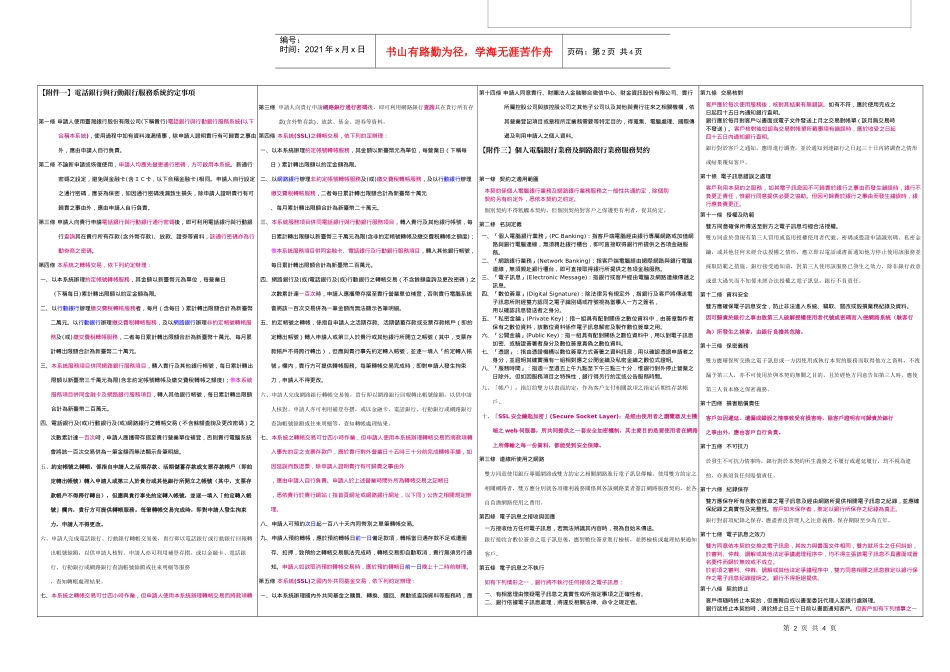Click the clause heading '第九條 交易核對'
Screen dimensions: 950x672
tap(722, 93)
